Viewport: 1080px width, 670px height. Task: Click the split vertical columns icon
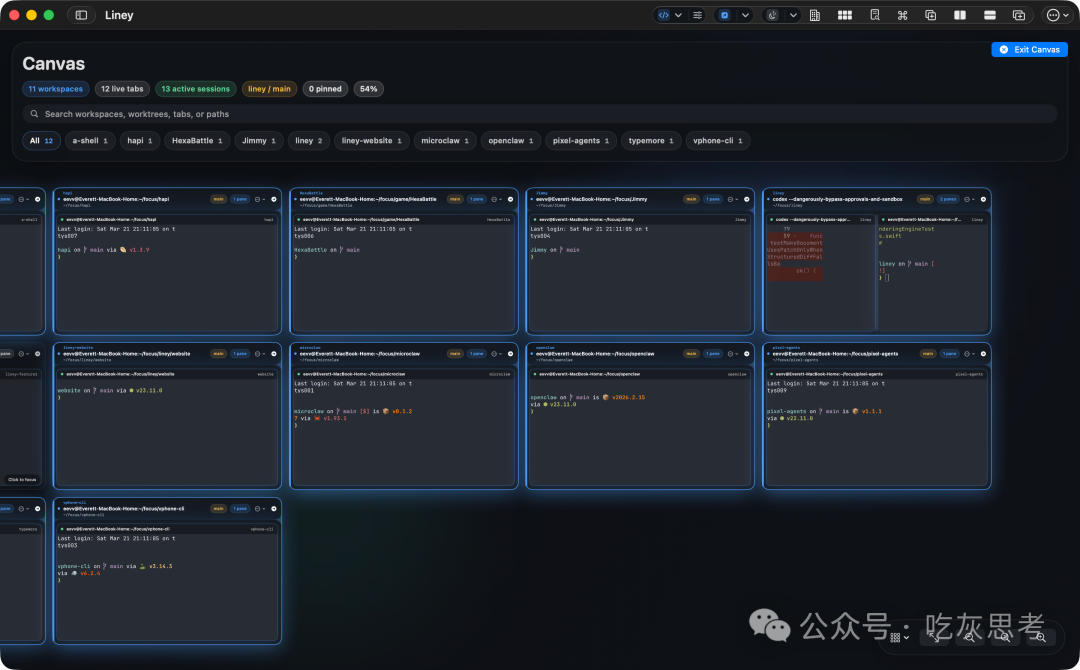[960, 15]
